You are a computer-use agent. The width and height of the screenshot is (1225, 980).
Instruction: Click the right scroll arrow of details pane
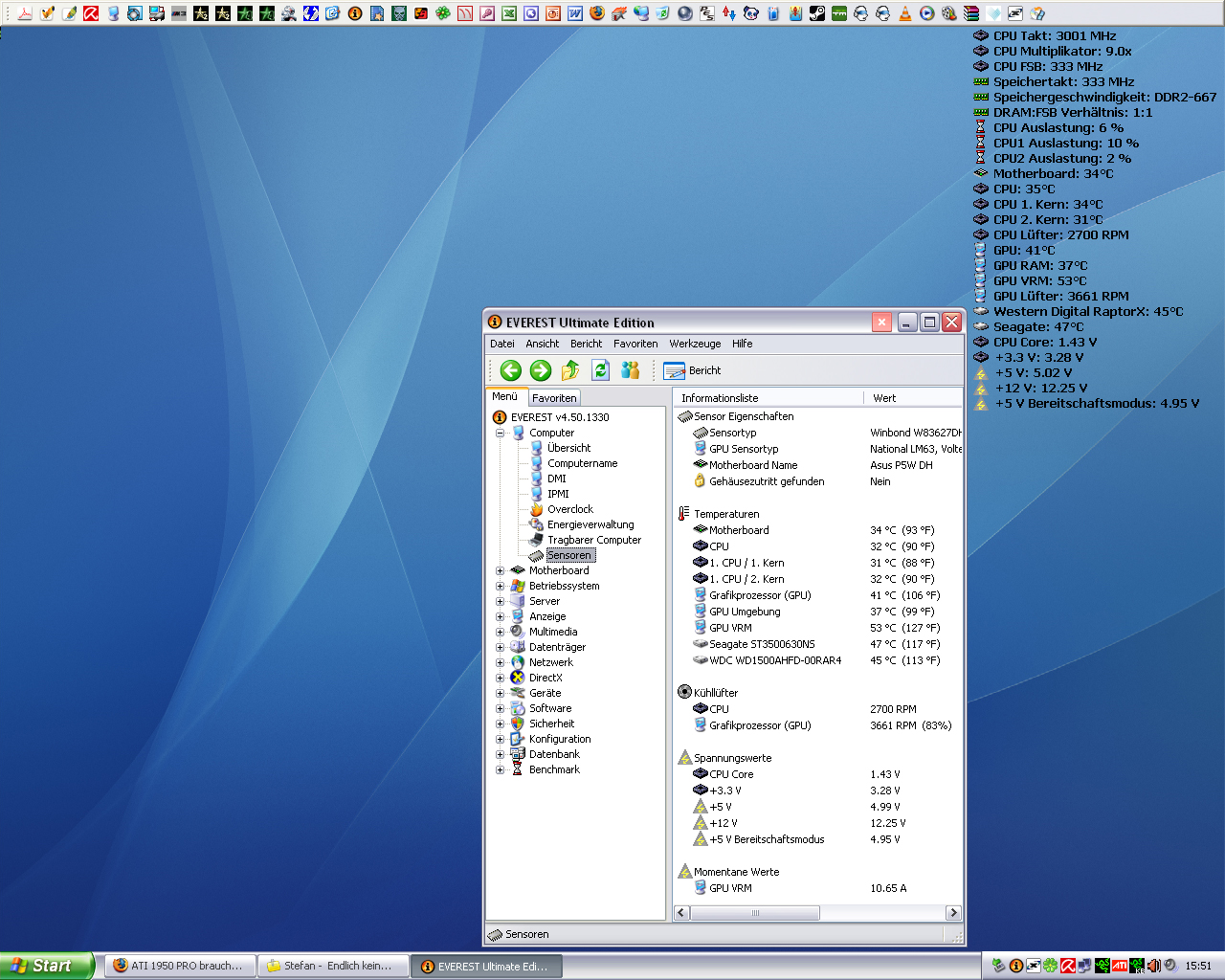click(953, 913)
